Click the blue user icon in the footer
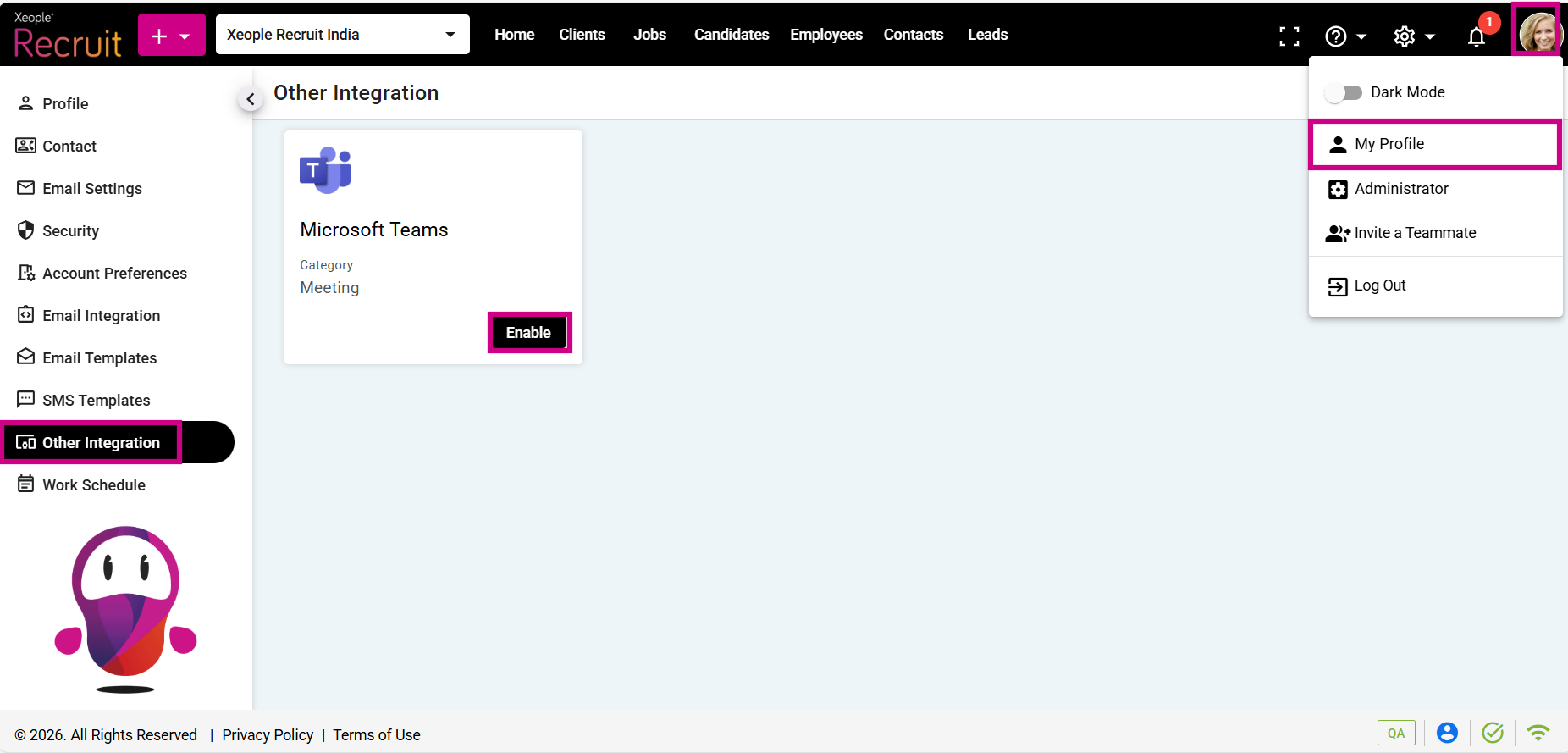The width and height of the screenshot is (1568, 753). pos(1447,733)
